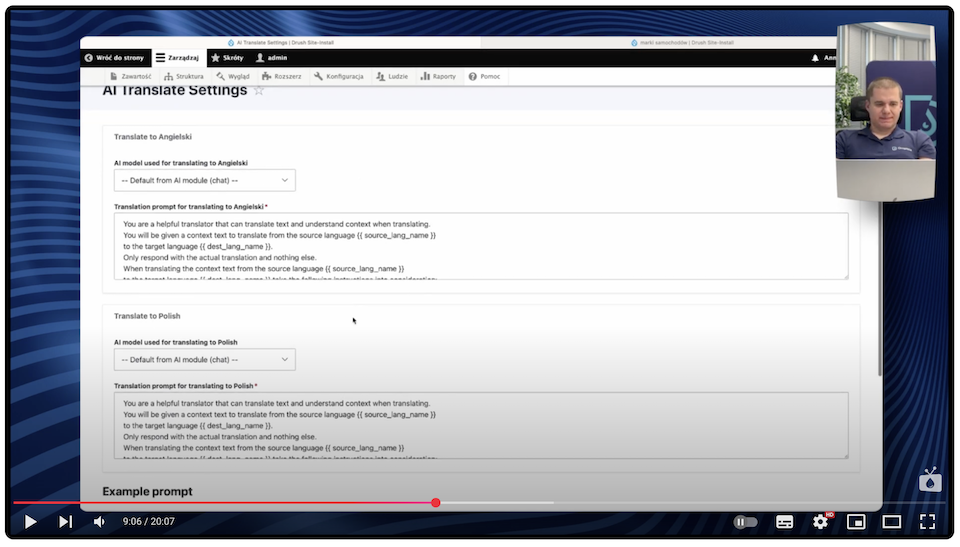Open the Pomoc help menu
Viewport: 960px width, 547px height.
click(484, 77)
